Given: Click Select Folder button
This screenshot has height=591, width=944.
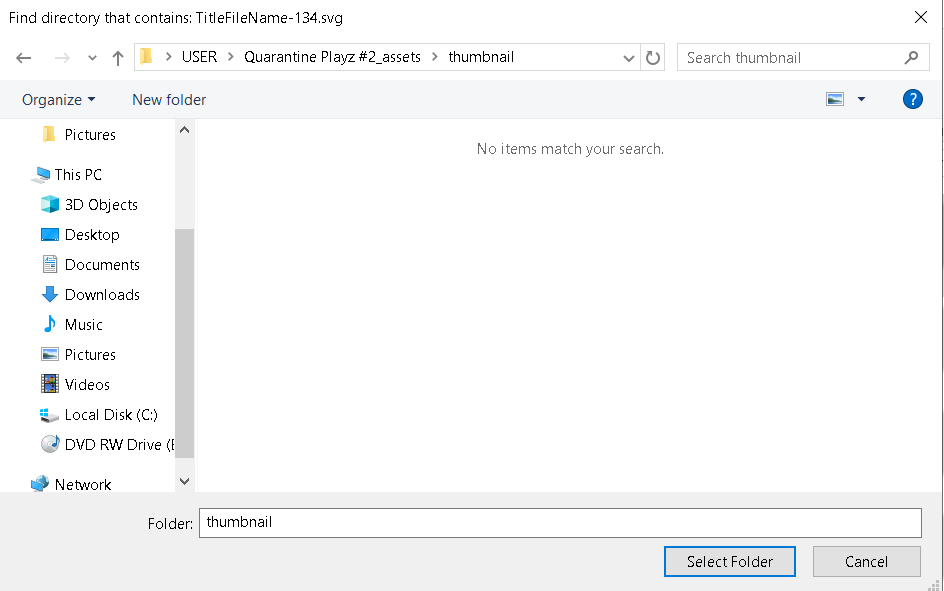Looking at the screenshot, I should coord(730,562).
